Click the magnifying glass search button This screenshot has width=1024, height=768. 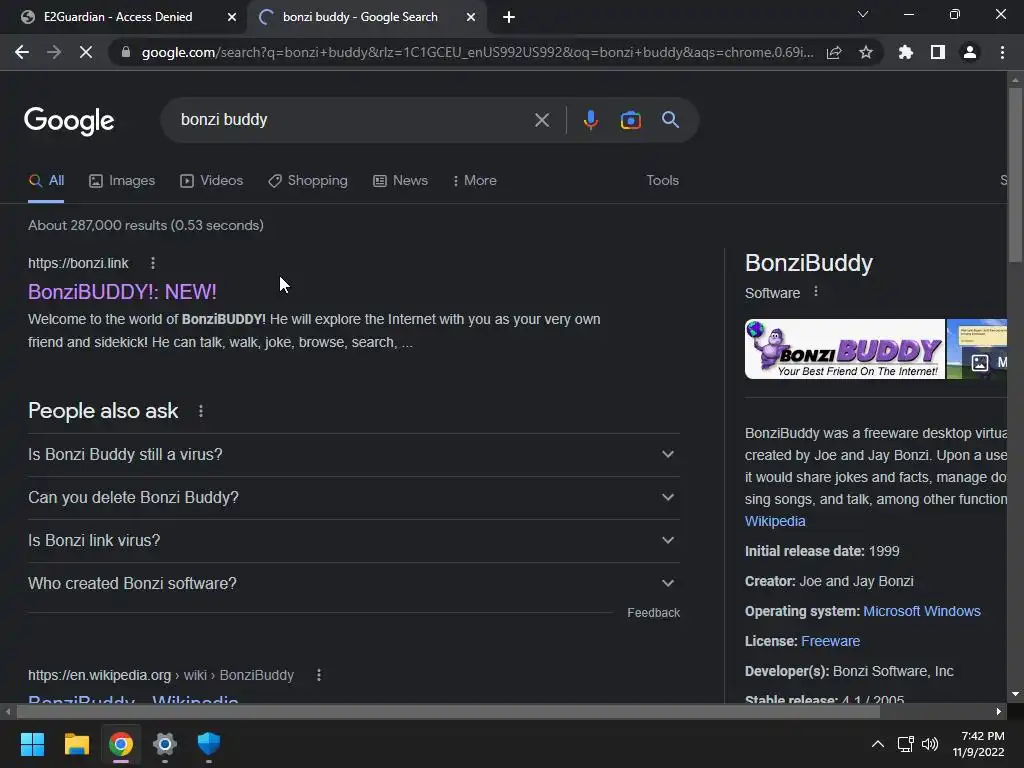tap(670, 120)
